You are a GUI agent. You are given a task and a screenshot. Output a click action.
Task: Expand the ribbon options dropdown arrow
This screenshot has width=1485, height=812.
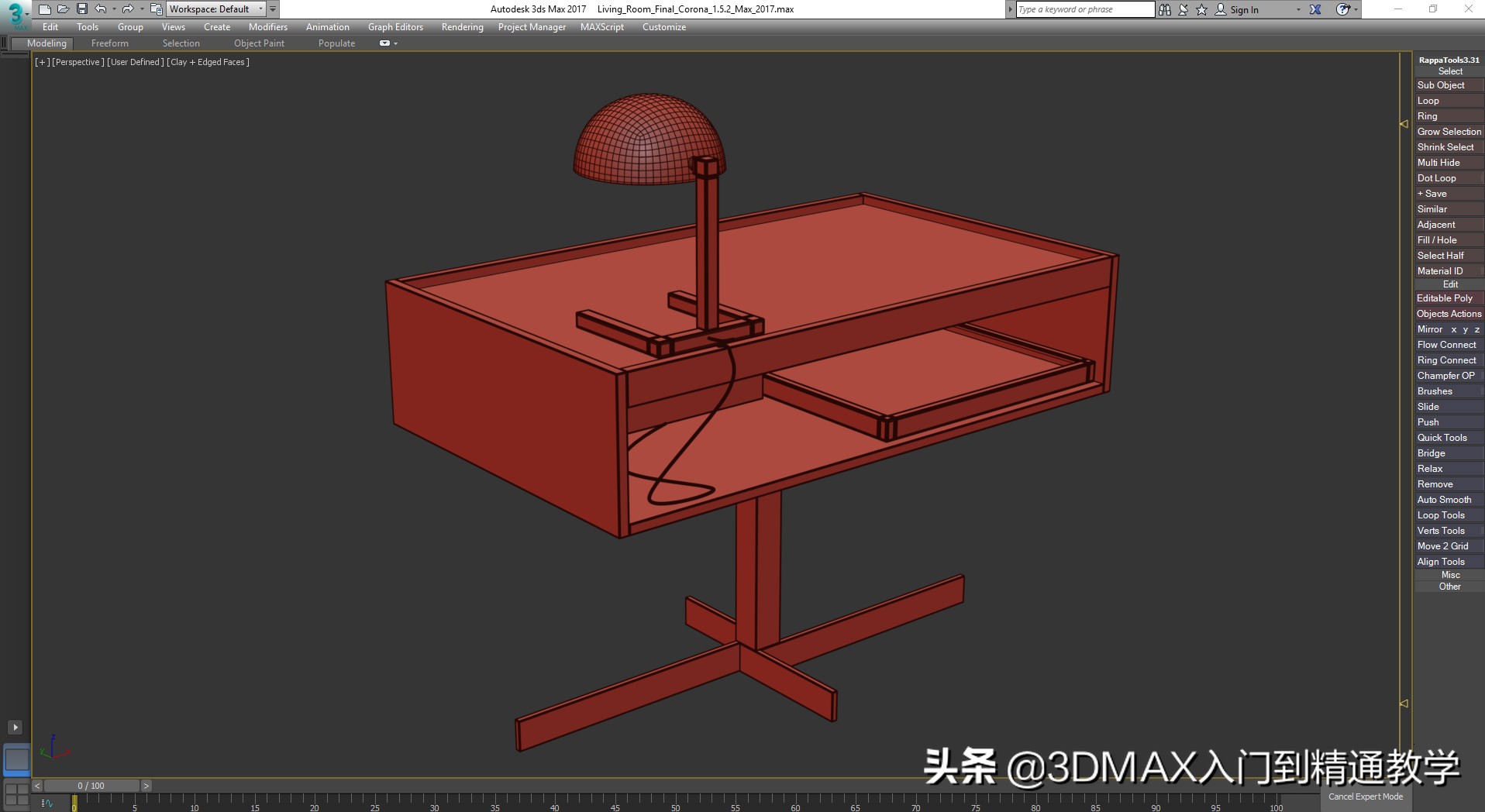tap(395, 43)
